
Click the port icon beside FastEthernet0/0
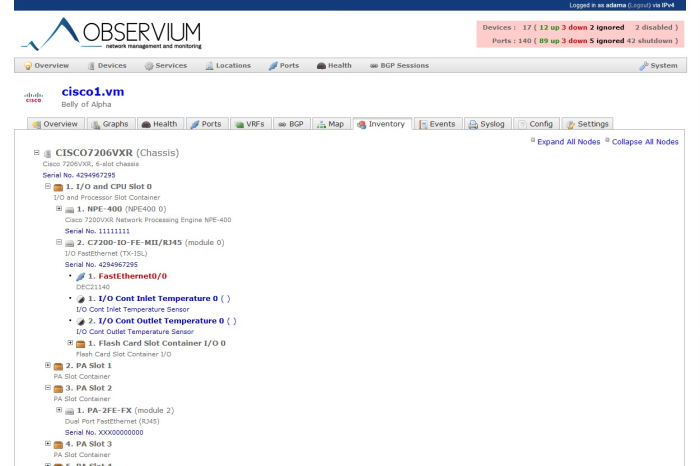click(x=81, y=277)
